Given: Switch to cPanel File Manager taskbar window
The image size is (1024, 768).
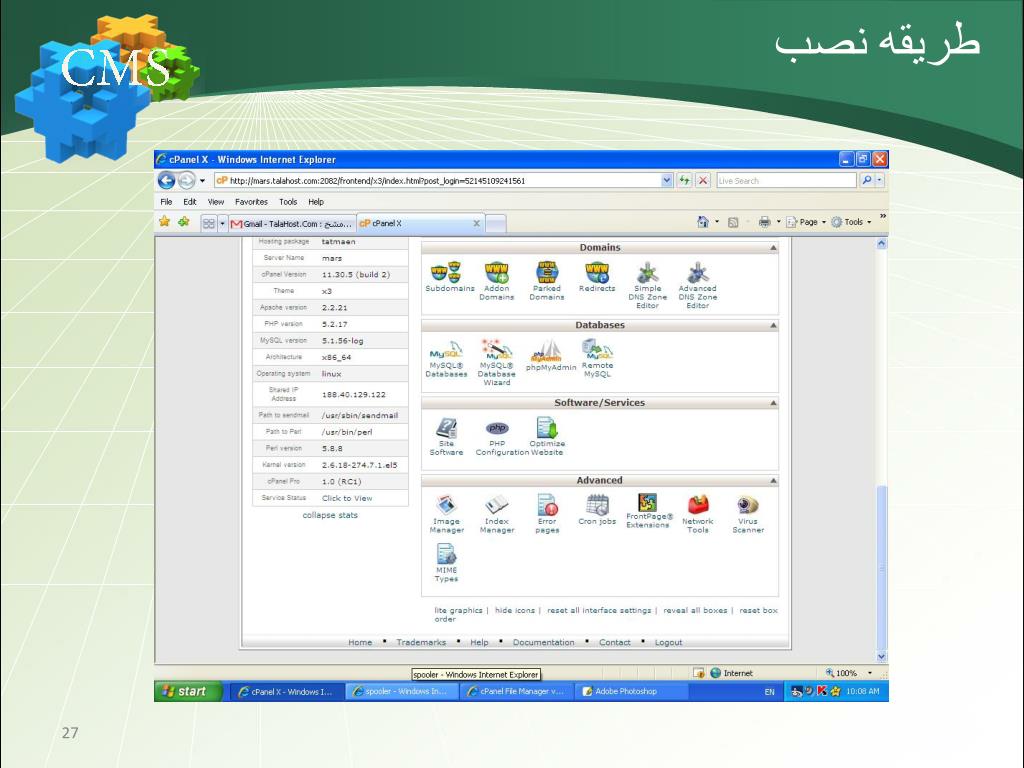Looking at the screenshot, I should tap(515, 691).
